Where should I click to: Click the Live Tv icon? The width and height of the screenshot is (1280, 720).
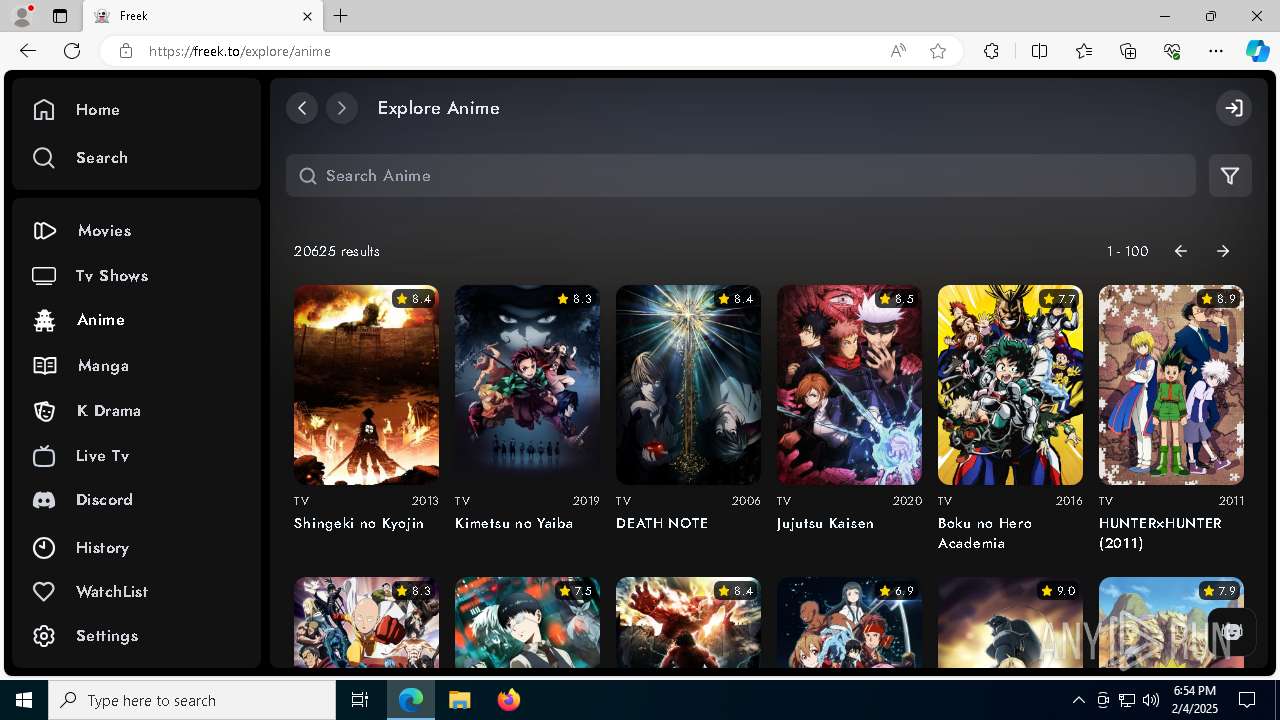(x=44, y=456)
